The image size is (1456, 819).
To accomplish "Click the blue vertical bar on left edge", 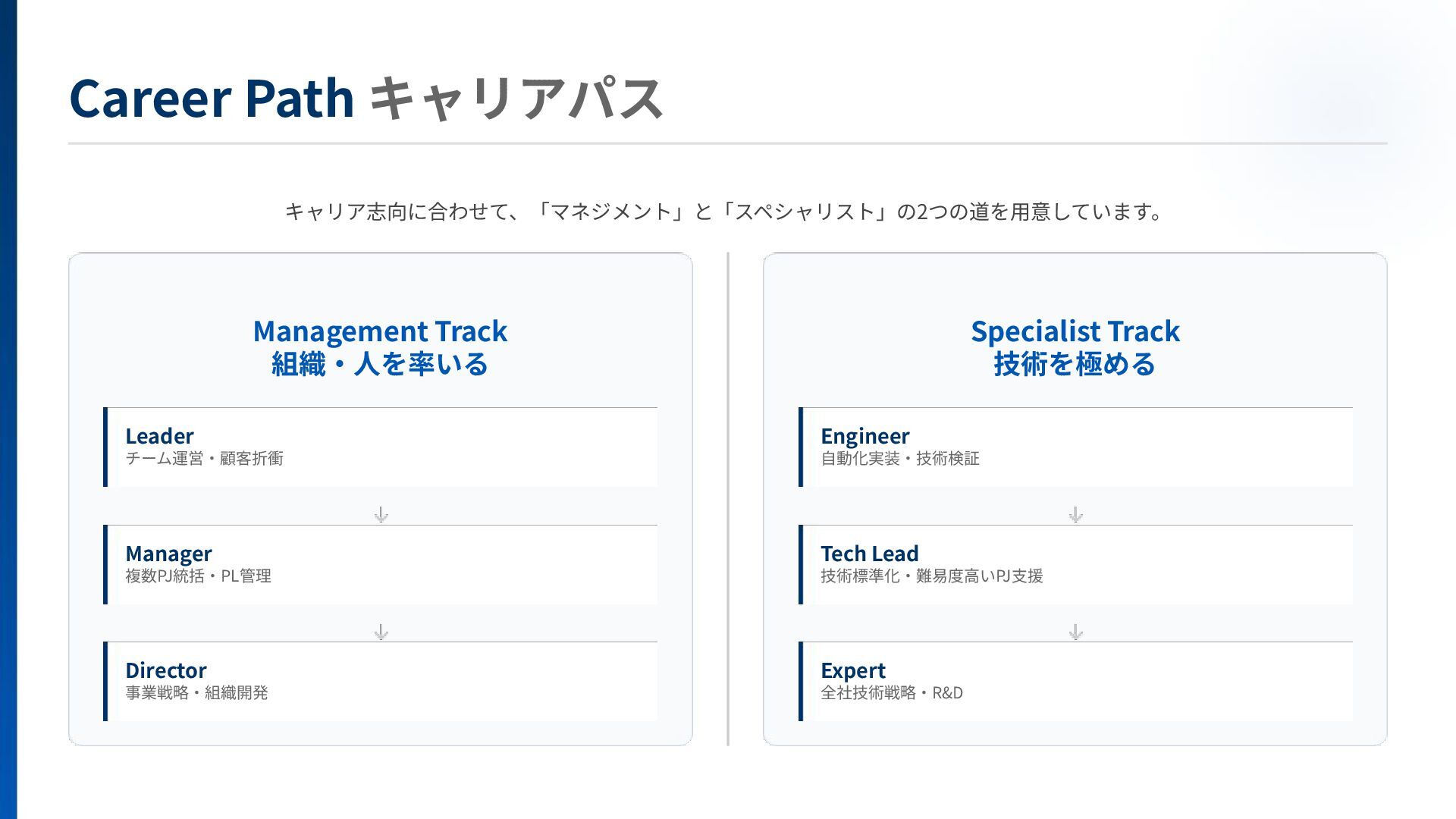I will [8, 409].
